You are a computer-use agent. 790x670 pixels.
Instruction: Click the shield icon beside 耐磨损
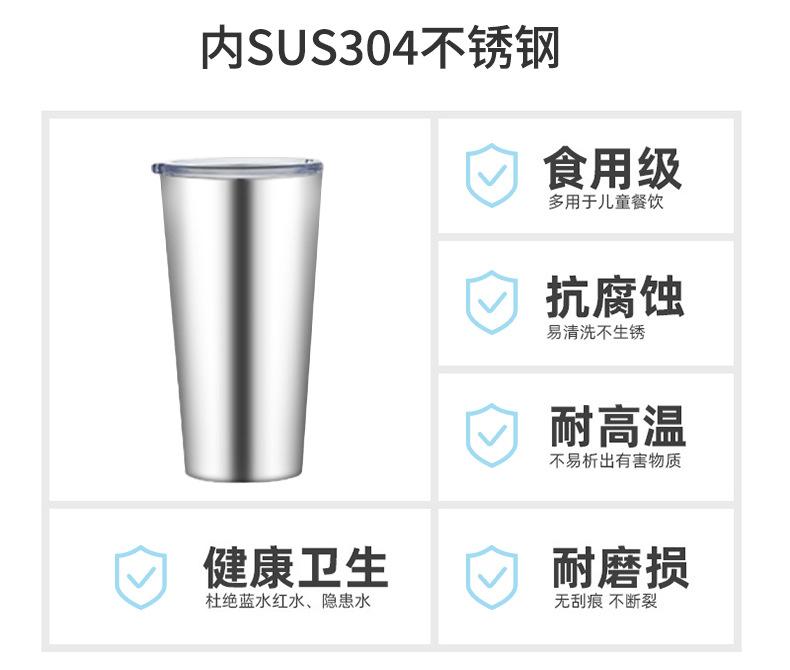492,577
